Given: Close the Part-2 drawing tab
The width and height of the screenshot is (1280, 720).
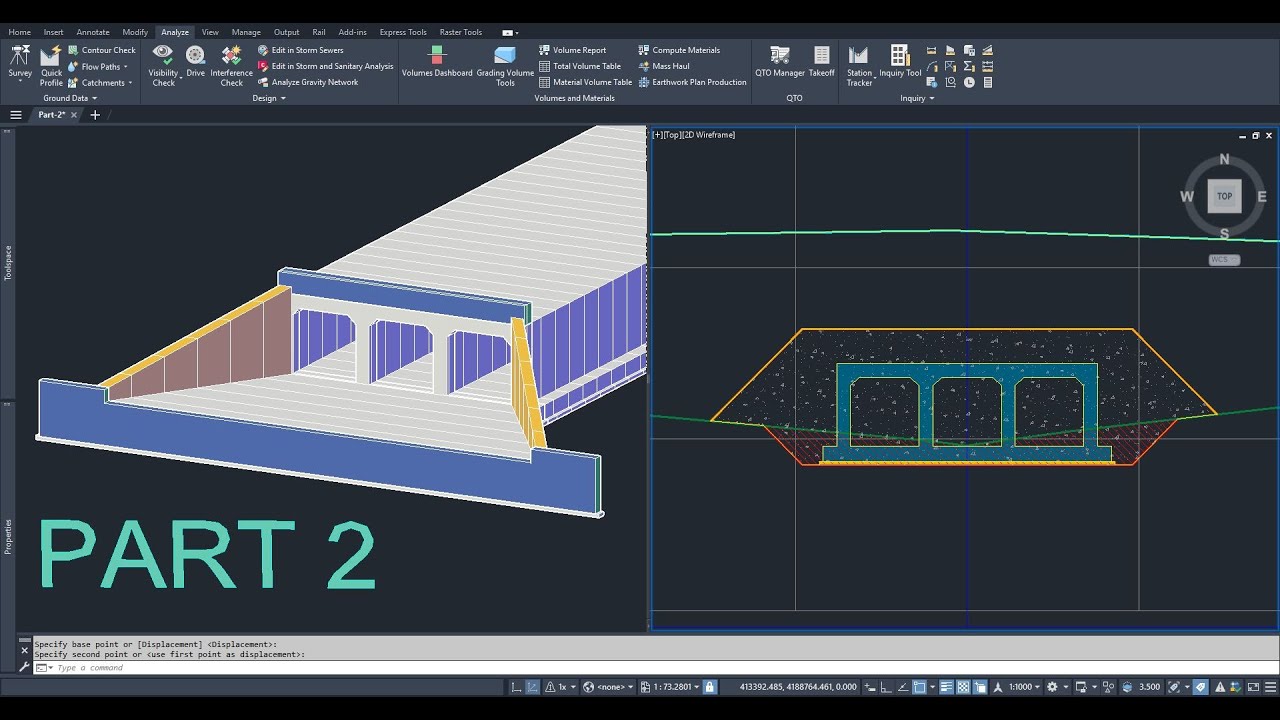Looking at the screenshot, I should pyautogui.click(x=74, y=115).
